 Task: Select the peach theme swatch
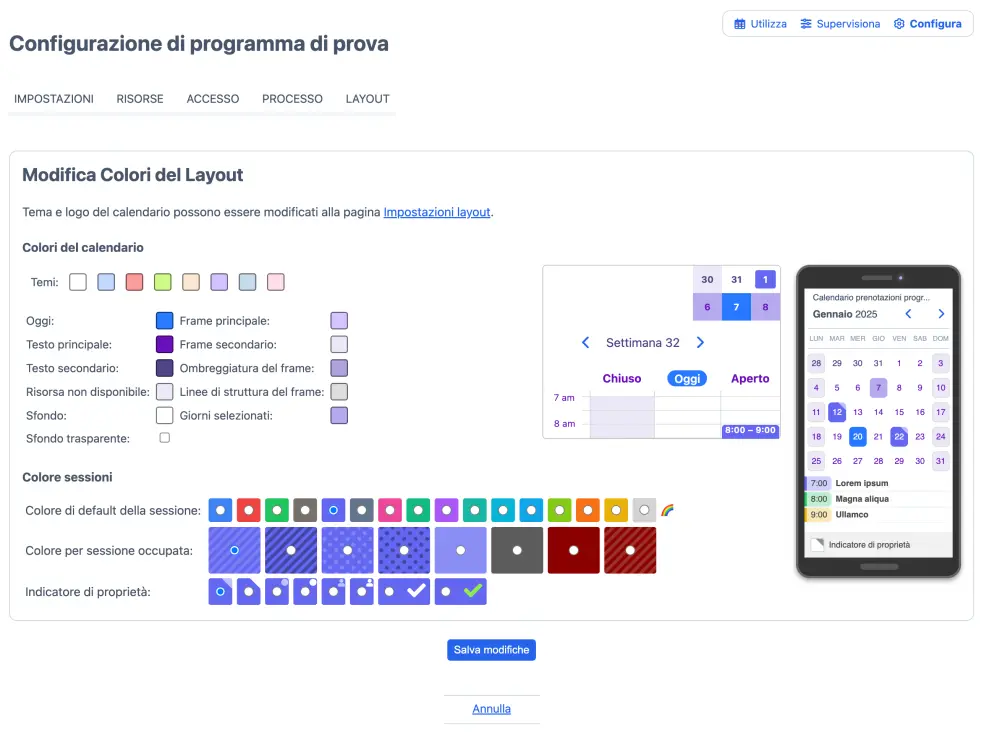click(191, 282)
